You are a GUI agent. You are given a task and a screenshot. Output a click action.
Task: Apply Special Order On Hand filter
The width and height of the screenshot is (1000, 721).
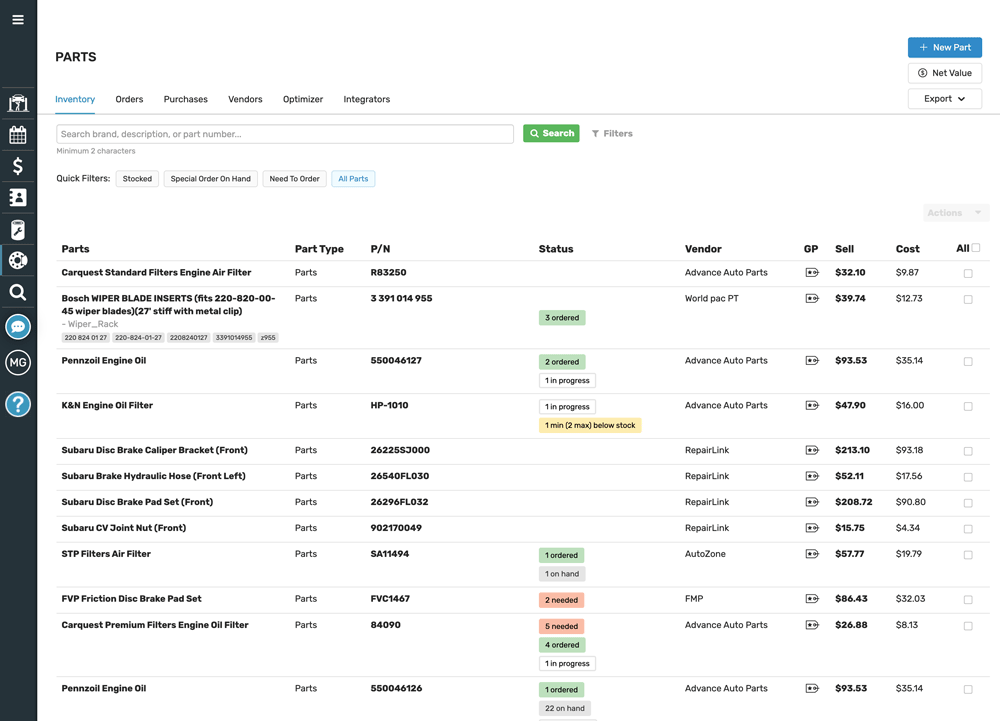[x=210, y=179]
